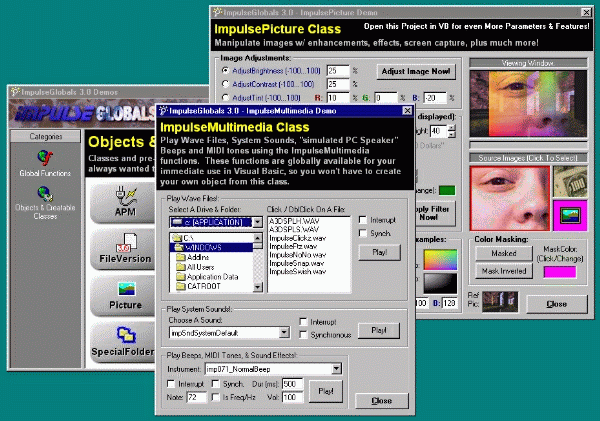
Task: Open the SpecialFolder demo icon button
Action: [123, 342]
